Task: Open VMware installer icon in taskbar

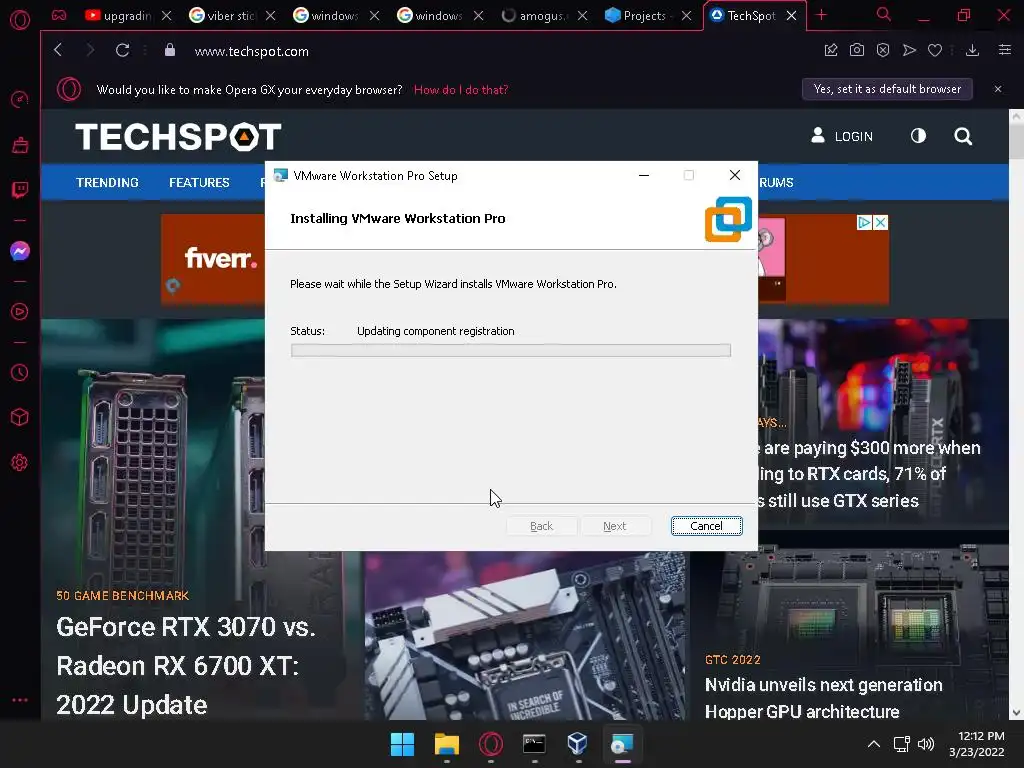Action: point(622,744)
